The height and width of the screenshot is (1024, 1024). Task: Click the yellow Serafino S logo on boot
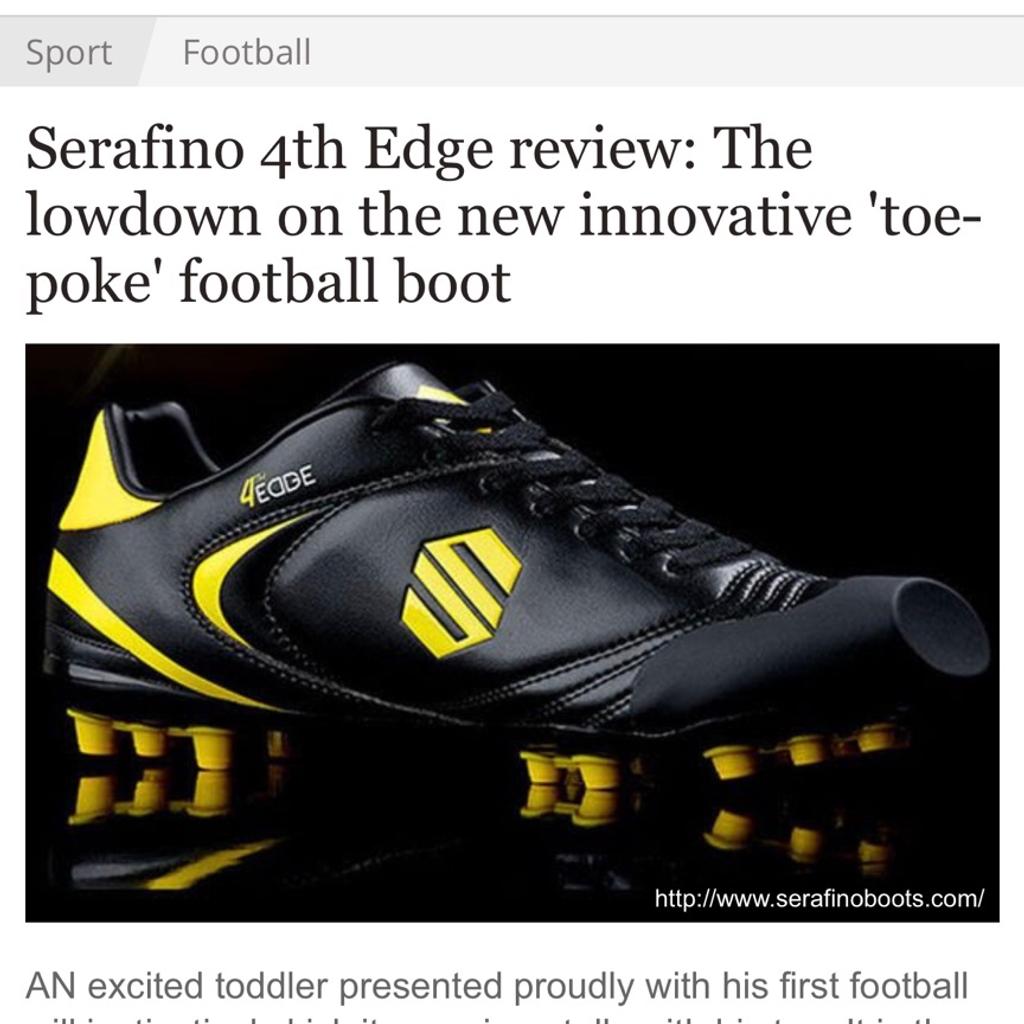[x=461, y=592]
